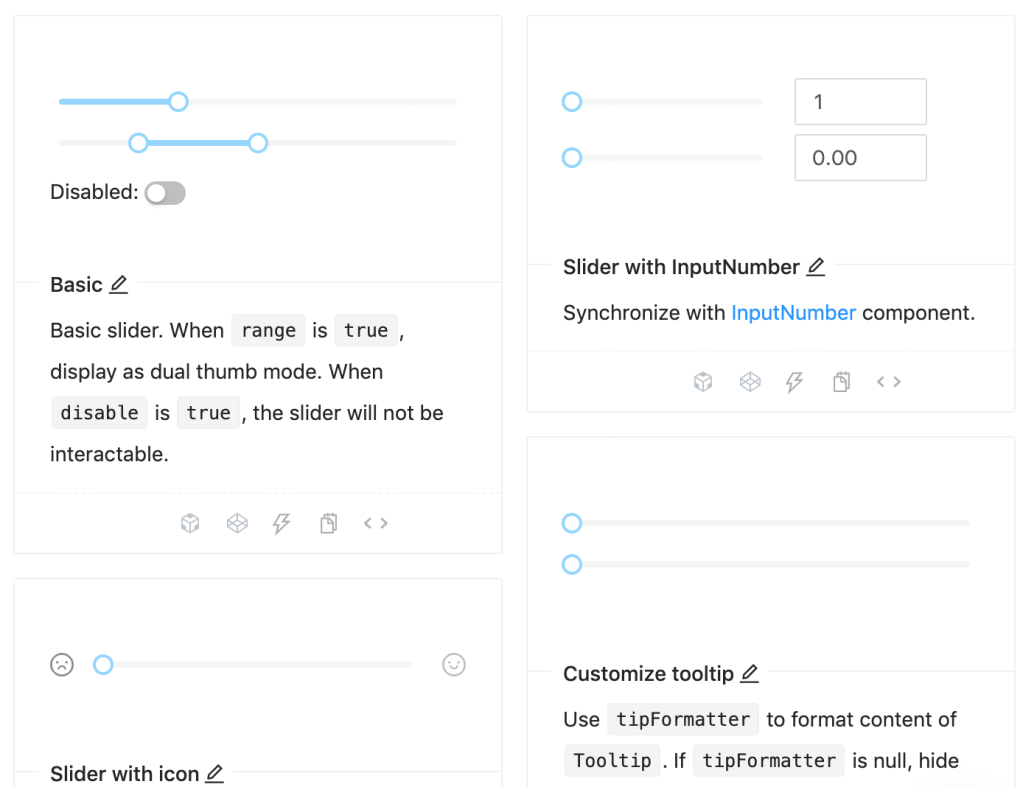Click the smiley face icon beside the slider

[454, 664]
